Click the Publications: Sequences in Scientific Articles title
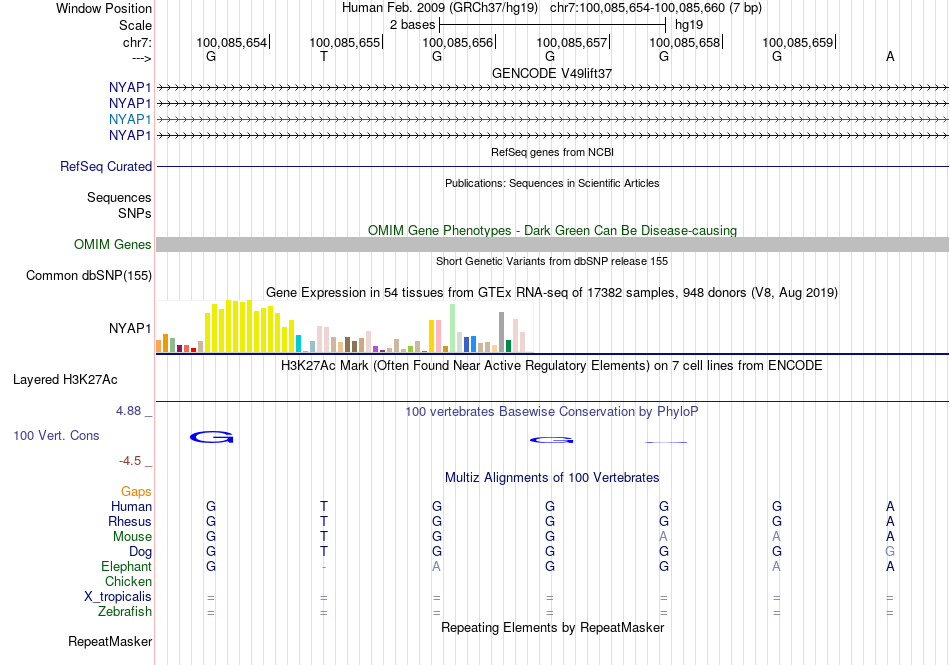This screenshot has height=665, width=950. pyautogui.click(x=552, y=183)
